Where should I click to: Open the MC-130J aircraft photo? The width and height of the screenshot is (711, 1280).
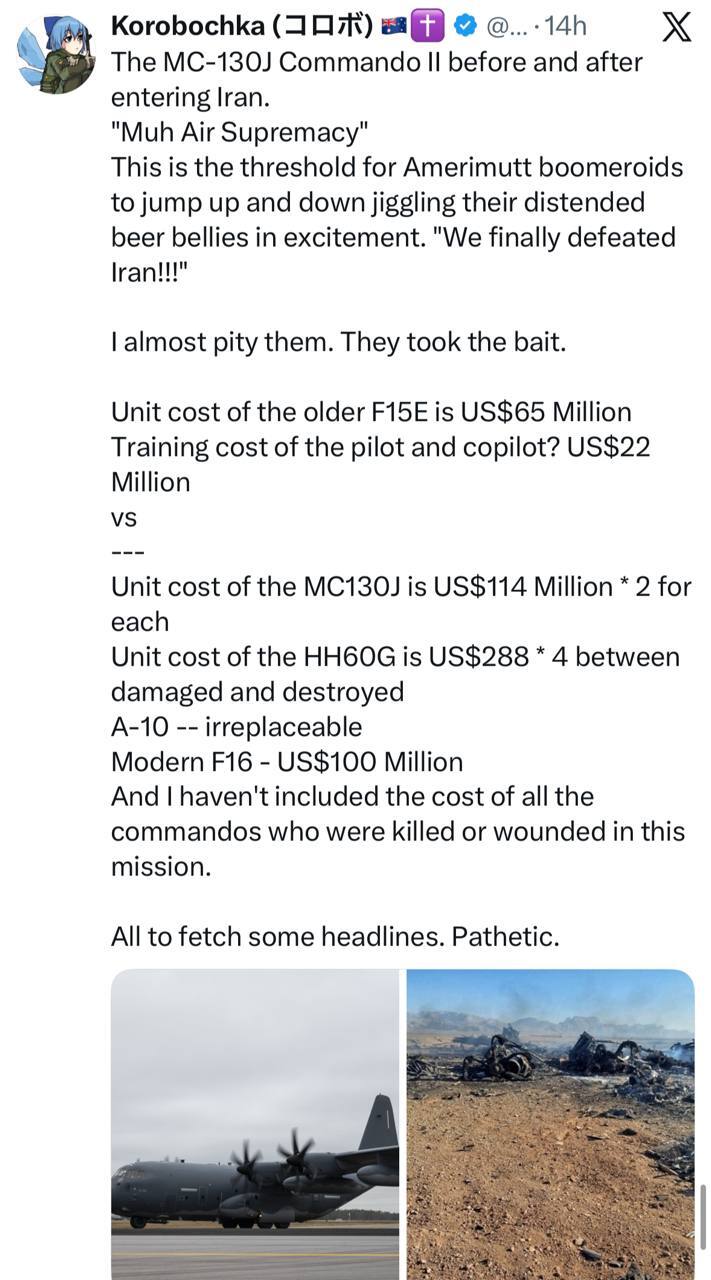click(x=254, y=1123)
